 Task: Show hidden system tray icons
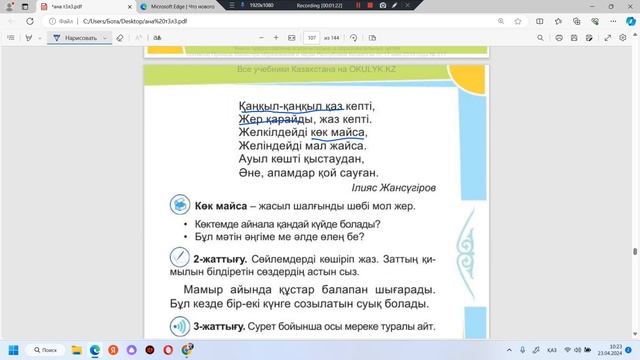509,350
